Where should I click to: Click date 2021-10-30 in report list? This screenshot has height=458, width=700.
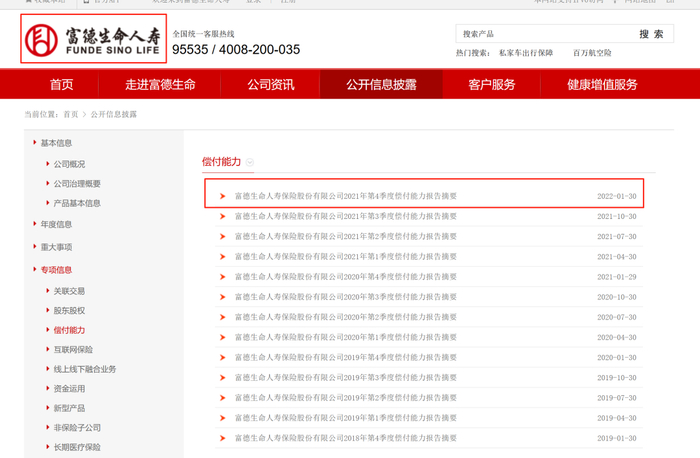617,216
